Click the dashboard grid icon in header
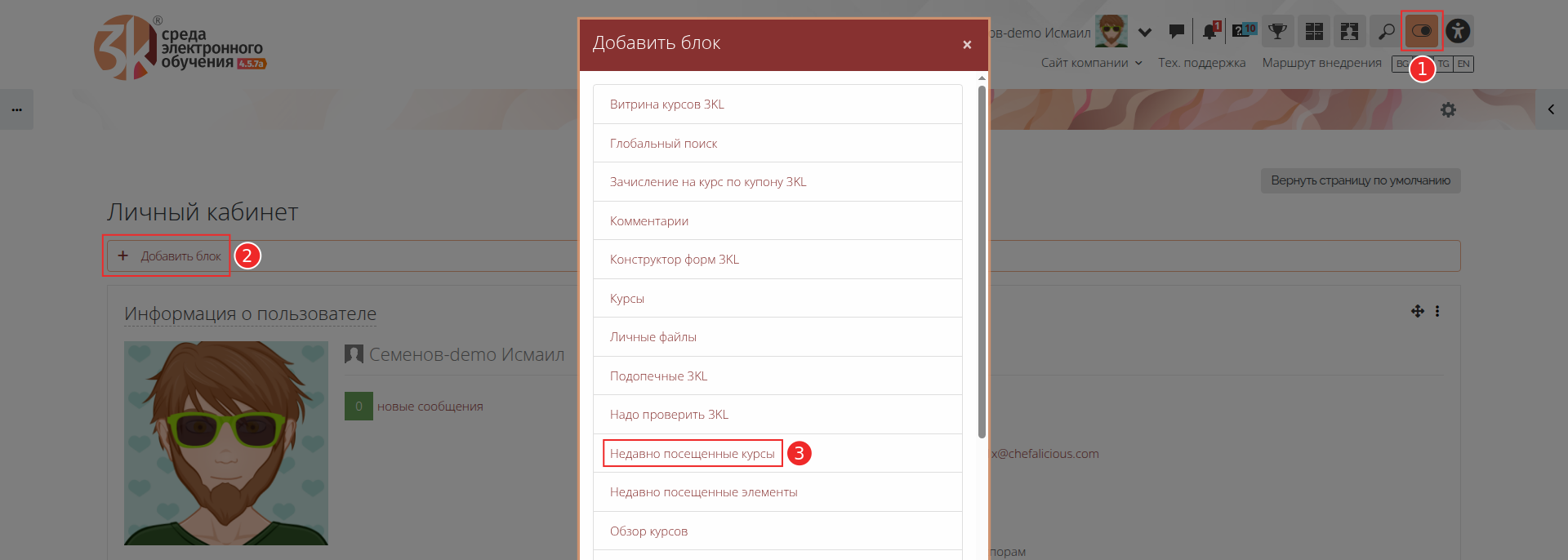The width and height of the screenshot is (1568, 560). coord(1314,31)
